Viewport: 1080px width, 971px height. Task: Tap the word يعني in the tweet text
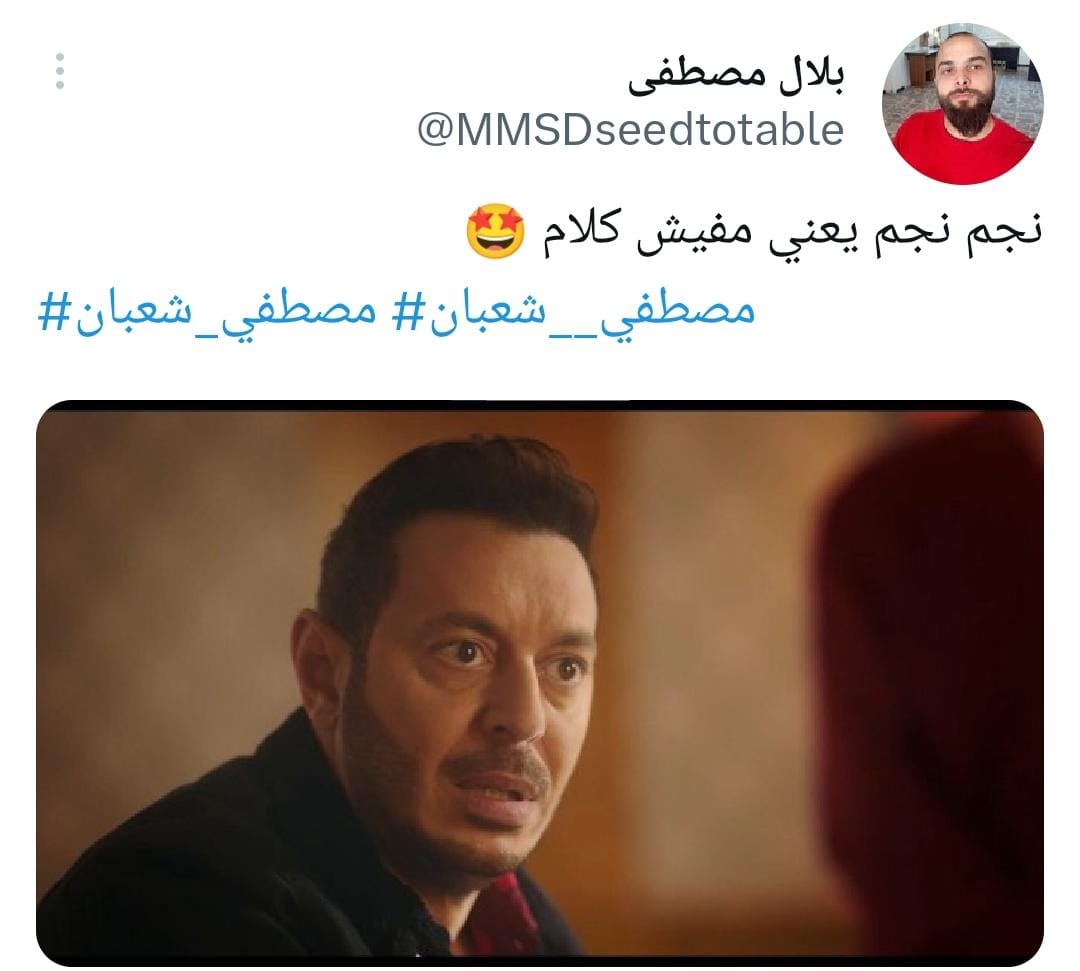[816, 236]
